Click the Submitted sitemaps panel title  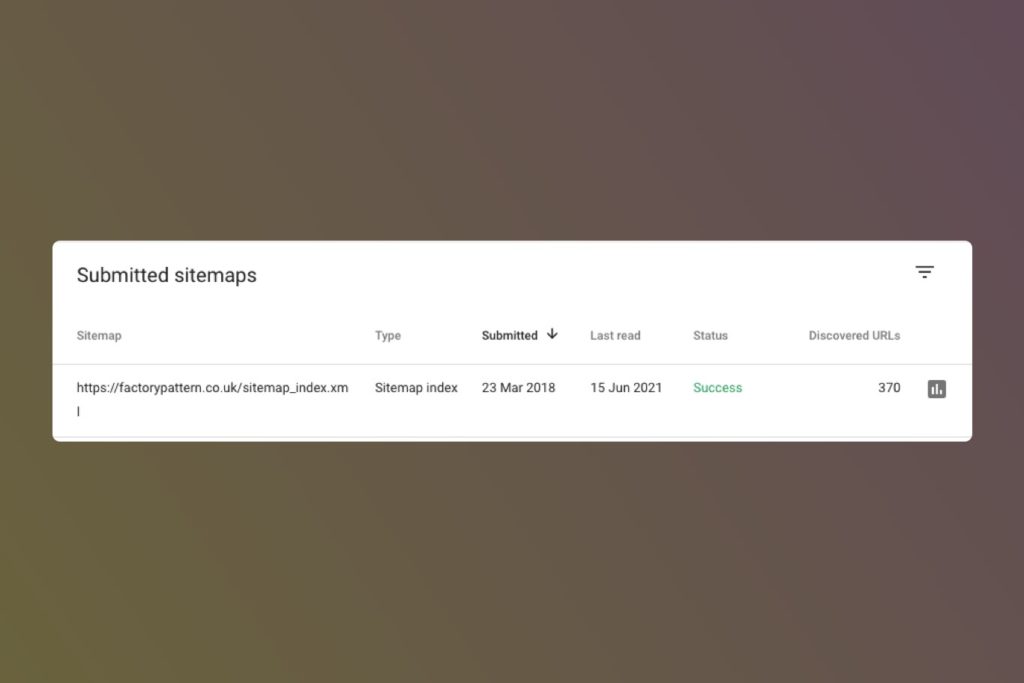pos(166,275)
